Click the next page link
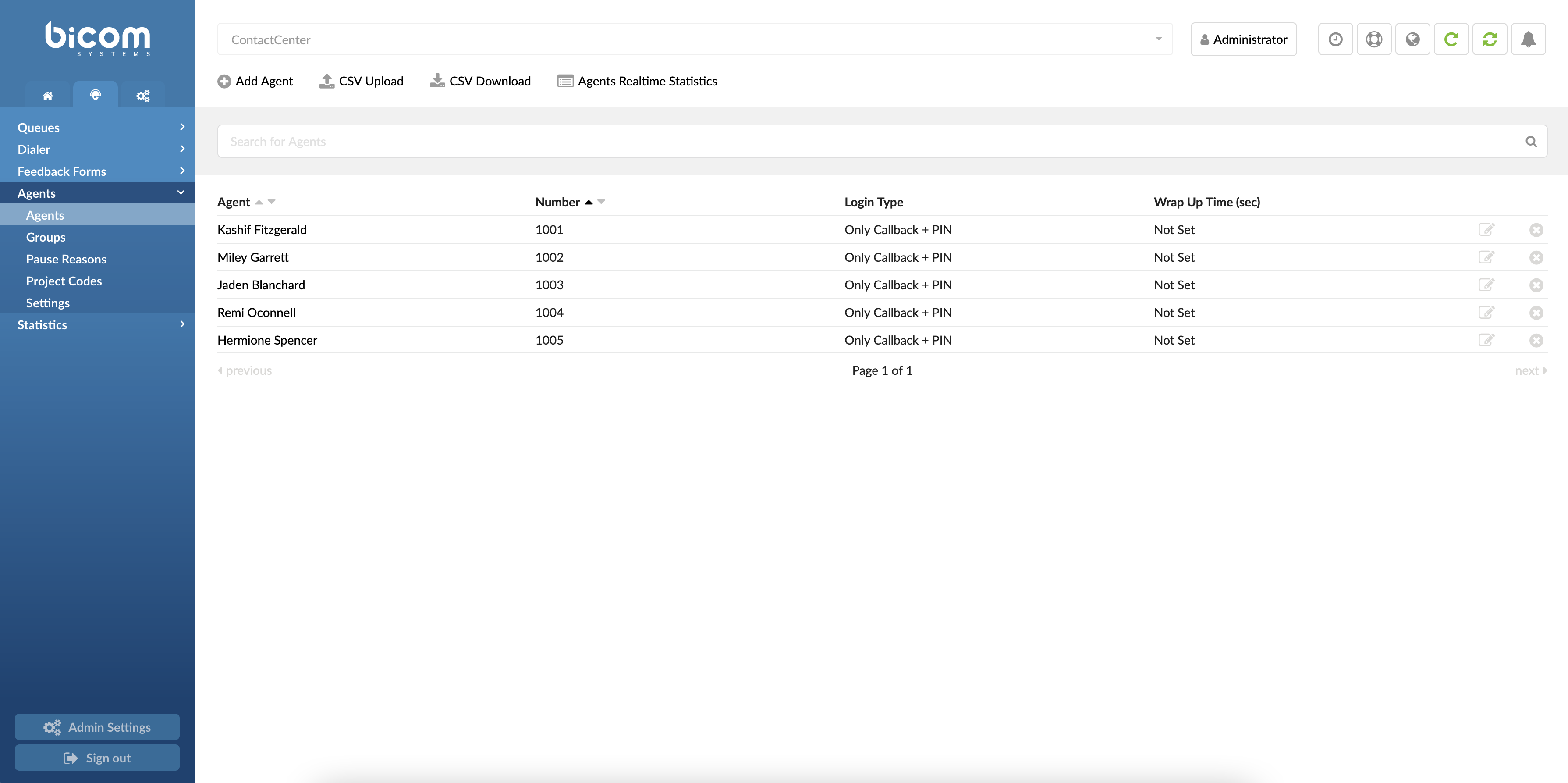This screenshot has height=783, width=1568. 1531,370
